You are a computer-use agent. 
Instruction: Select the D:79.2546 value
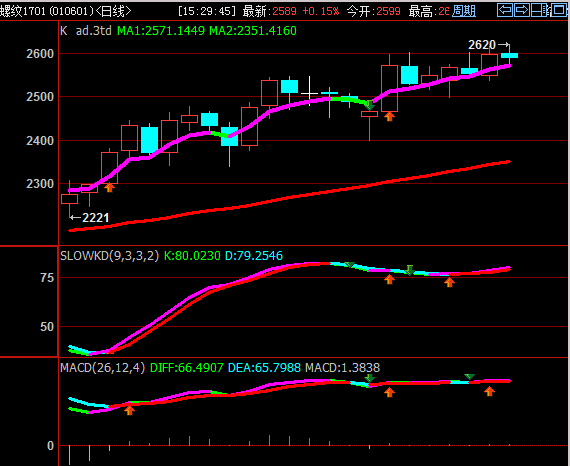[254, 256]
